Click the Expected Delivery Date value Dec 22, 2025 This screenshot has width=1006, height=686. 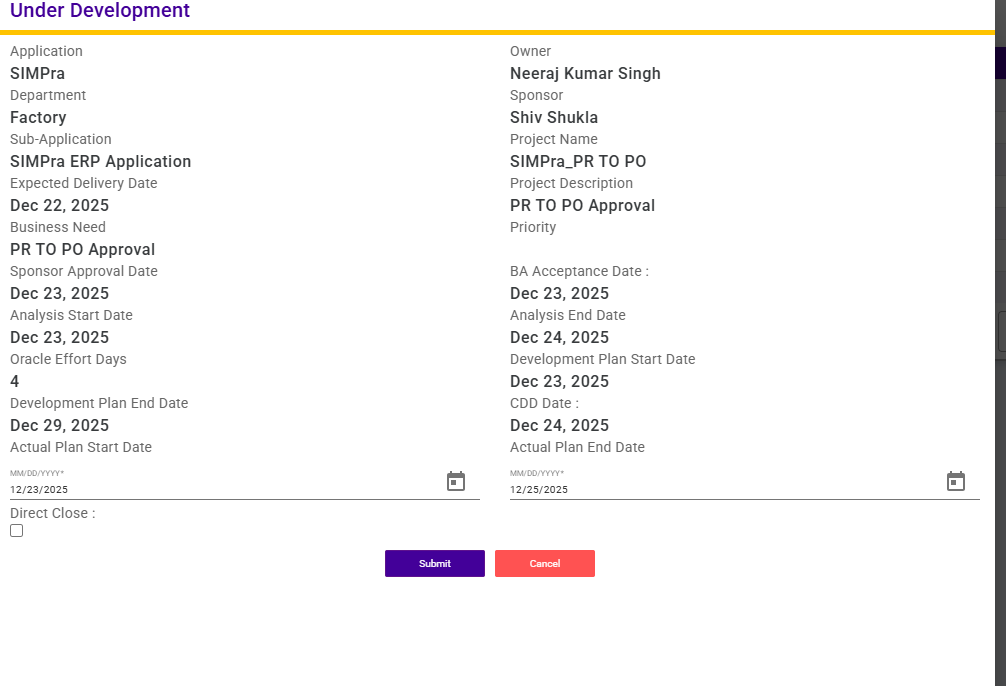click(60, 205)
